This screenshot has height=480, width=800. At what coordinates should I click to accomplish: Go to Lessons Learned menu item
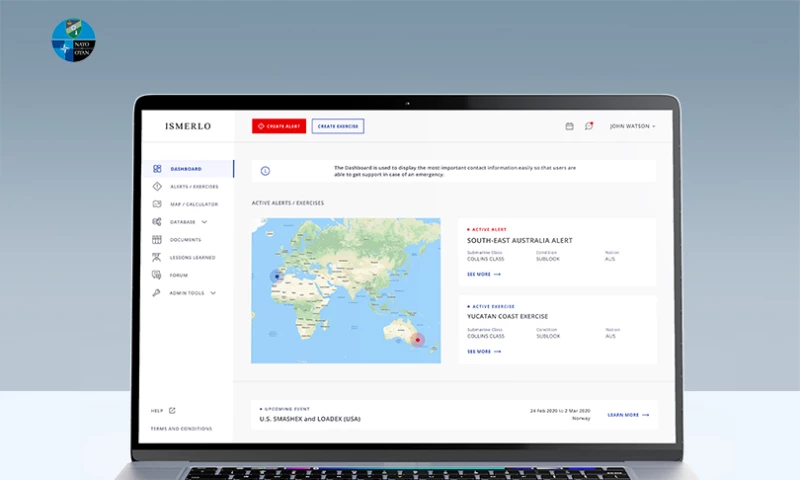coord(192,258)
